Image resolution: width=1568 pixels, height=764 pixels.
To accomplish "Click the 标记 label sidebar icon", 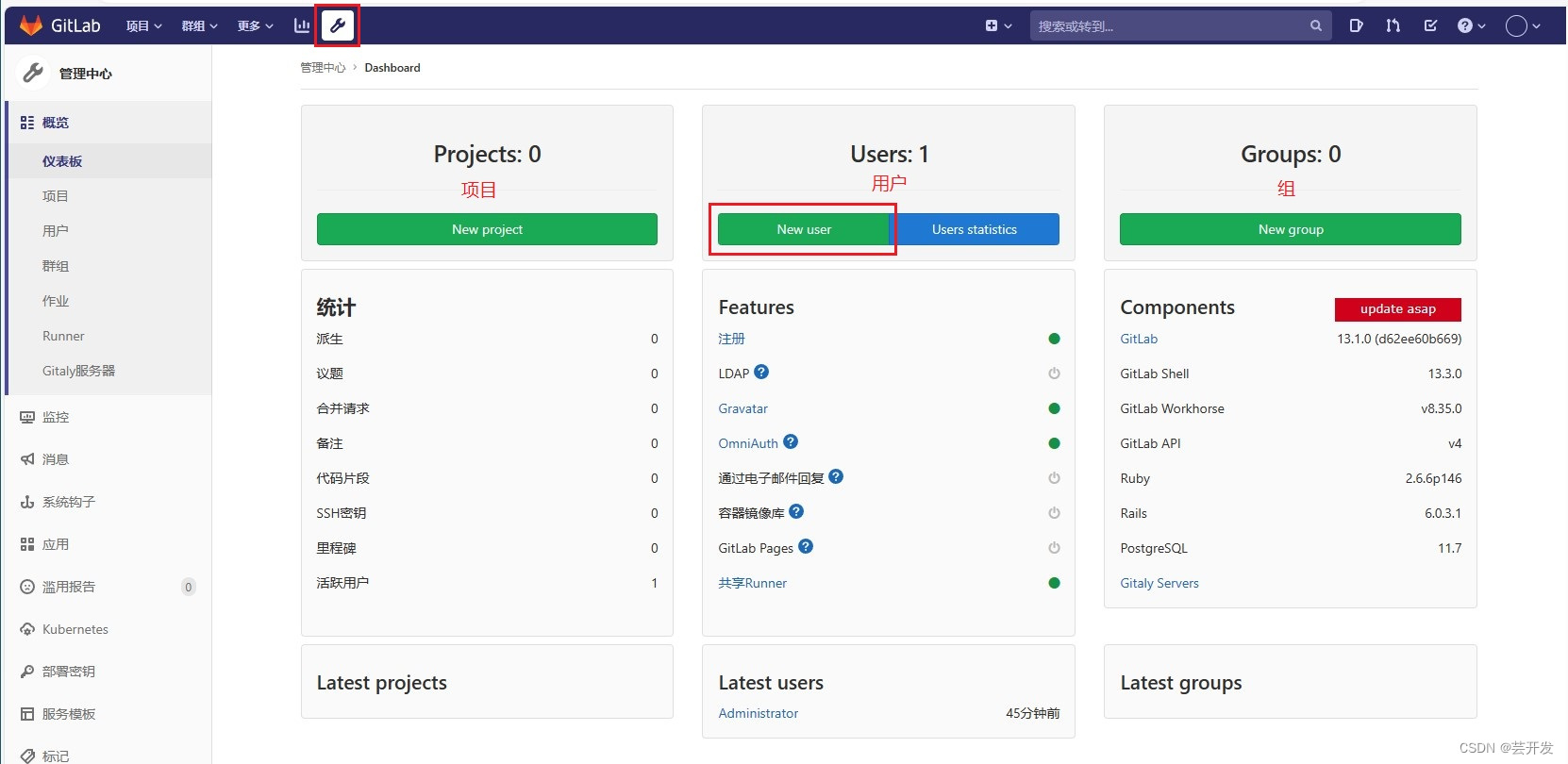I will 27,756.
